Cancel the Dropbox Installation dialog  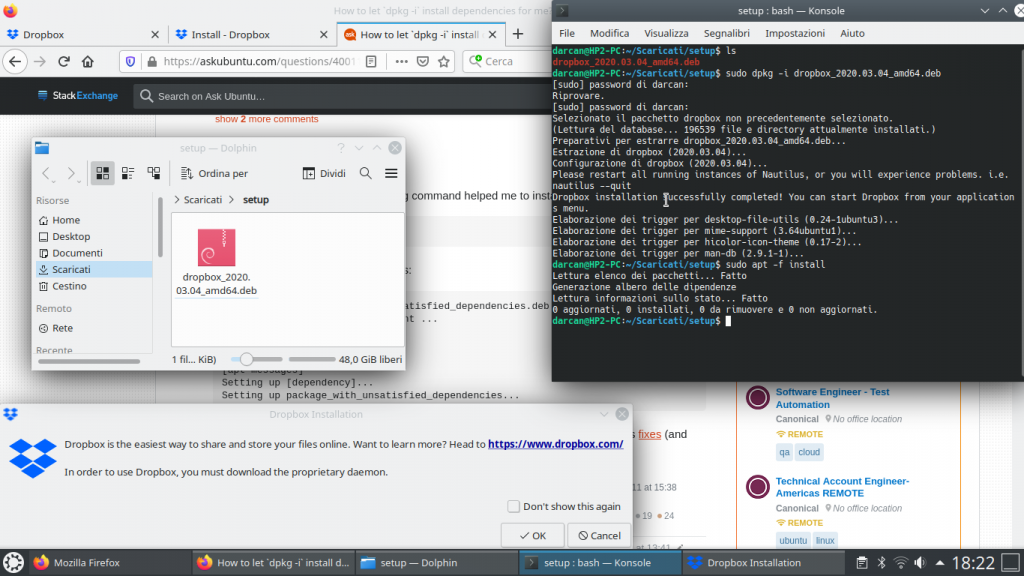click(599, 536)
